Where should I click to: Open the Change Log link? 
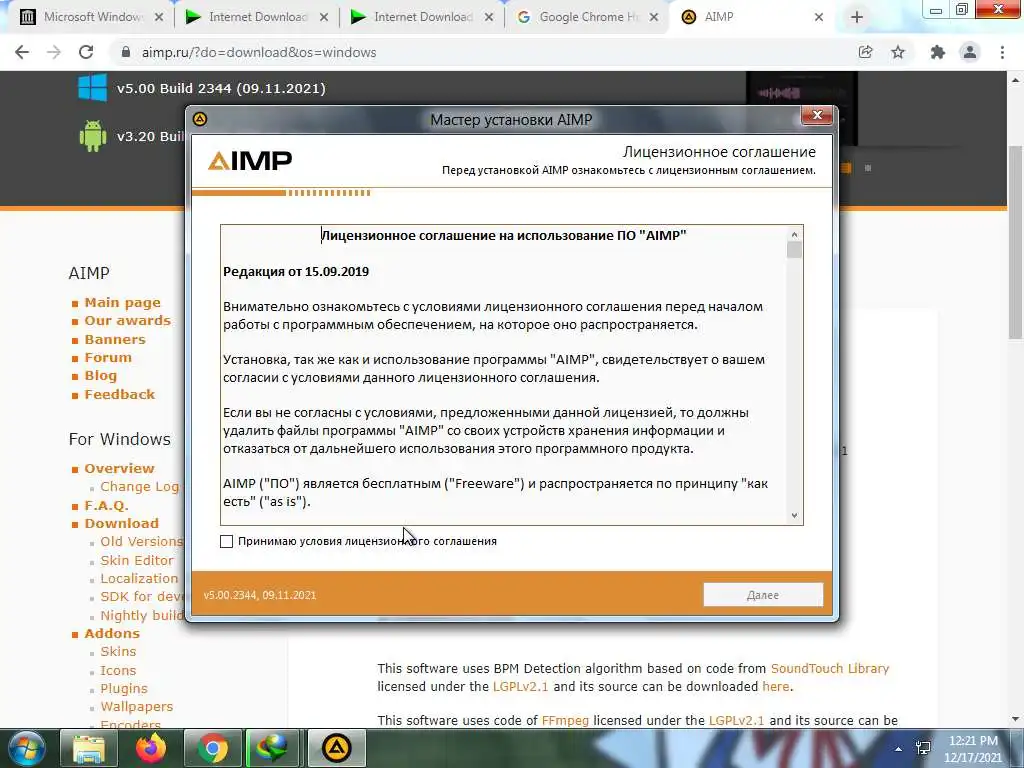pyautogui.click(x=140, y=487)
